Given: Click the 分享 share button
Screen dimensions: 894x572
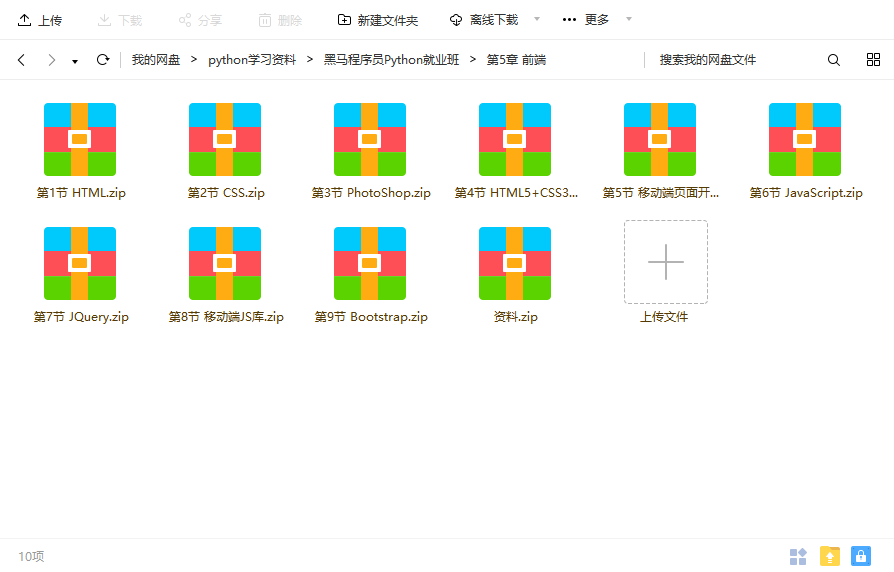Looking at the screenshot, I should click(200, 21).
